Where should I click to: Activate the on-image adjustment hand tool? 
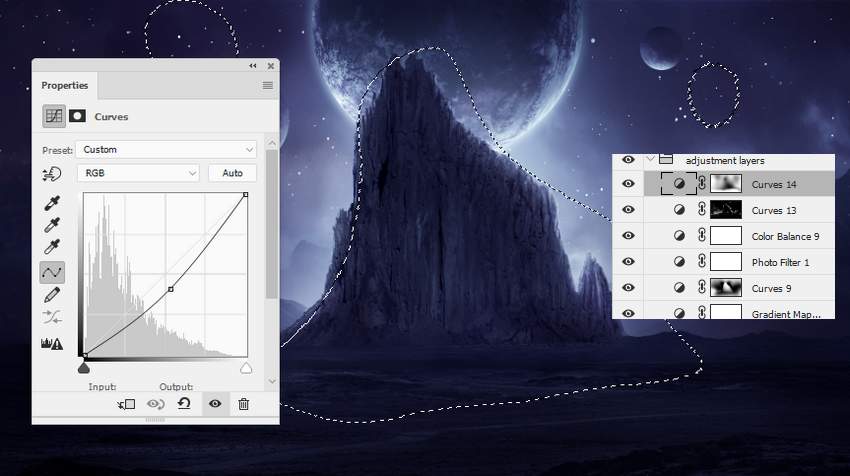coord(51,174)
